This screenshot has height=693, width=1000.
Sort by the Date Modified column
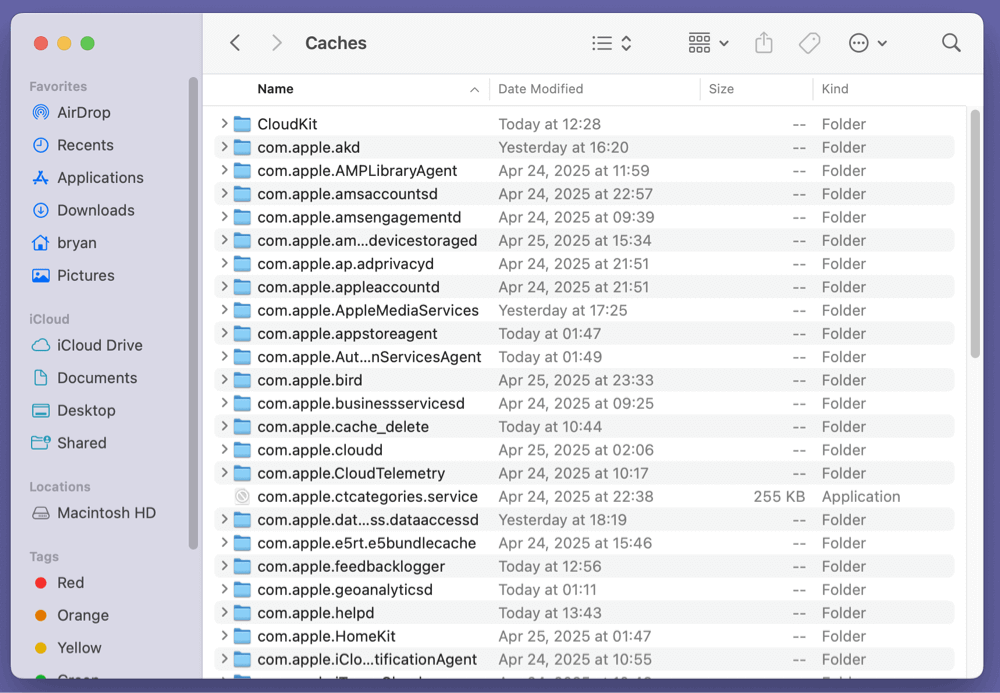(x=540, y=89)
